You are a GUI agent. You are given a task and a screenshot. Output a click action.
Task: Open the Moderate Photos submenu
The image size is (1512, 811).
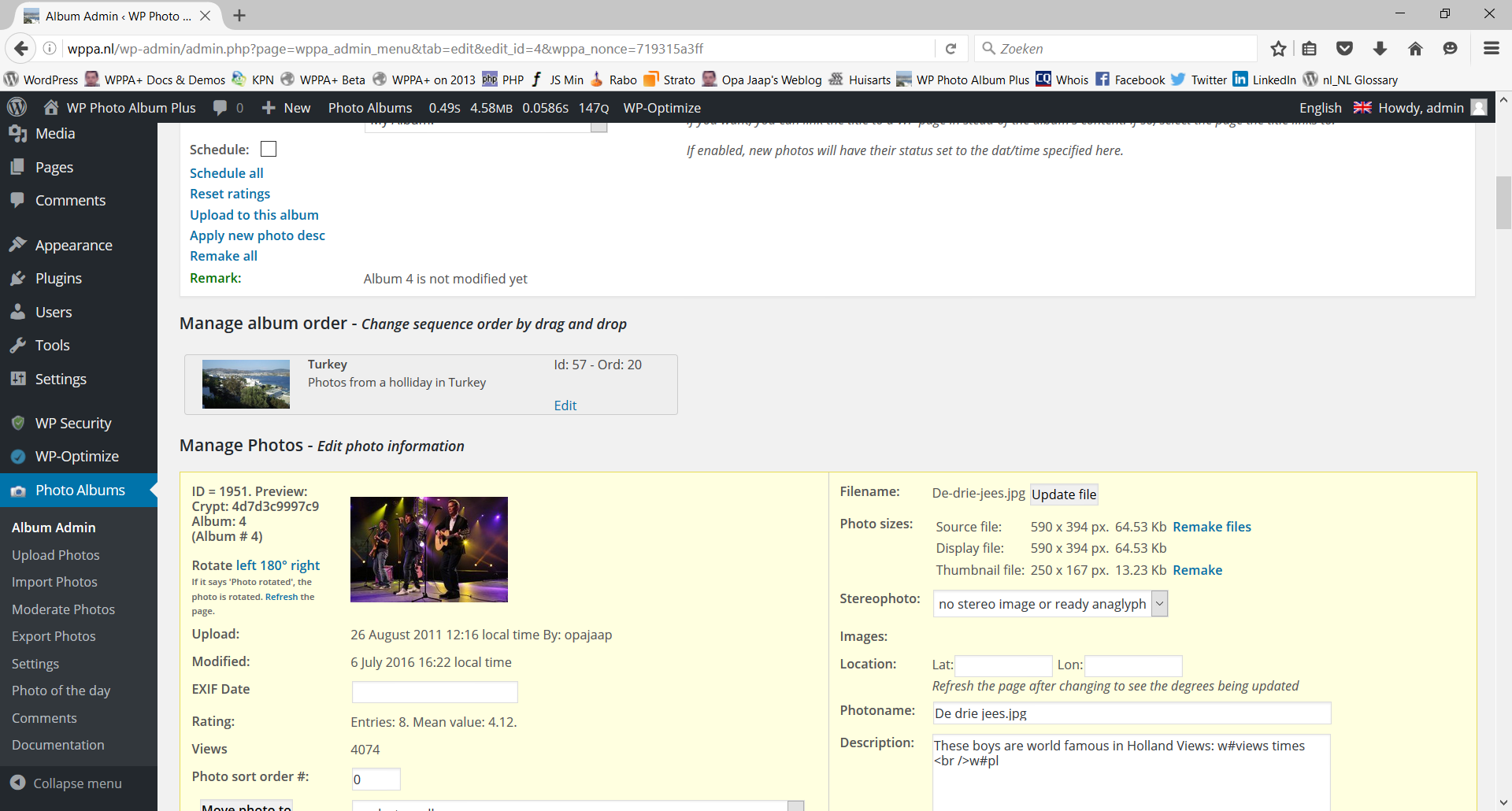pos(63,609)
